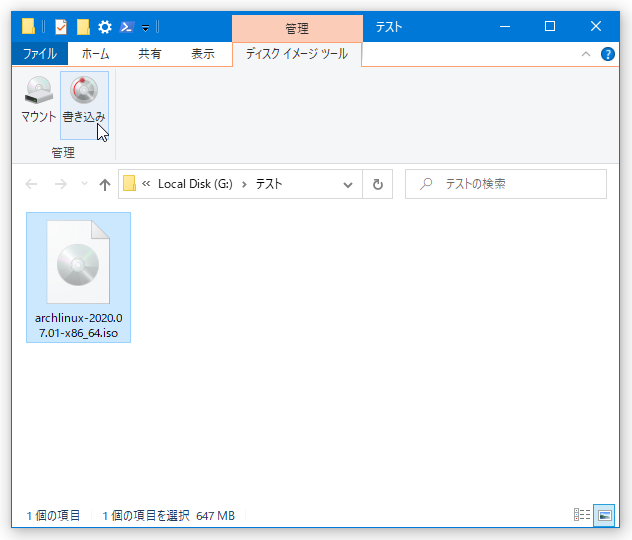Viewport: 632px width, 540px height.
Task: Click the folder icon in title bar corner
Action: [x=28, y=27]
